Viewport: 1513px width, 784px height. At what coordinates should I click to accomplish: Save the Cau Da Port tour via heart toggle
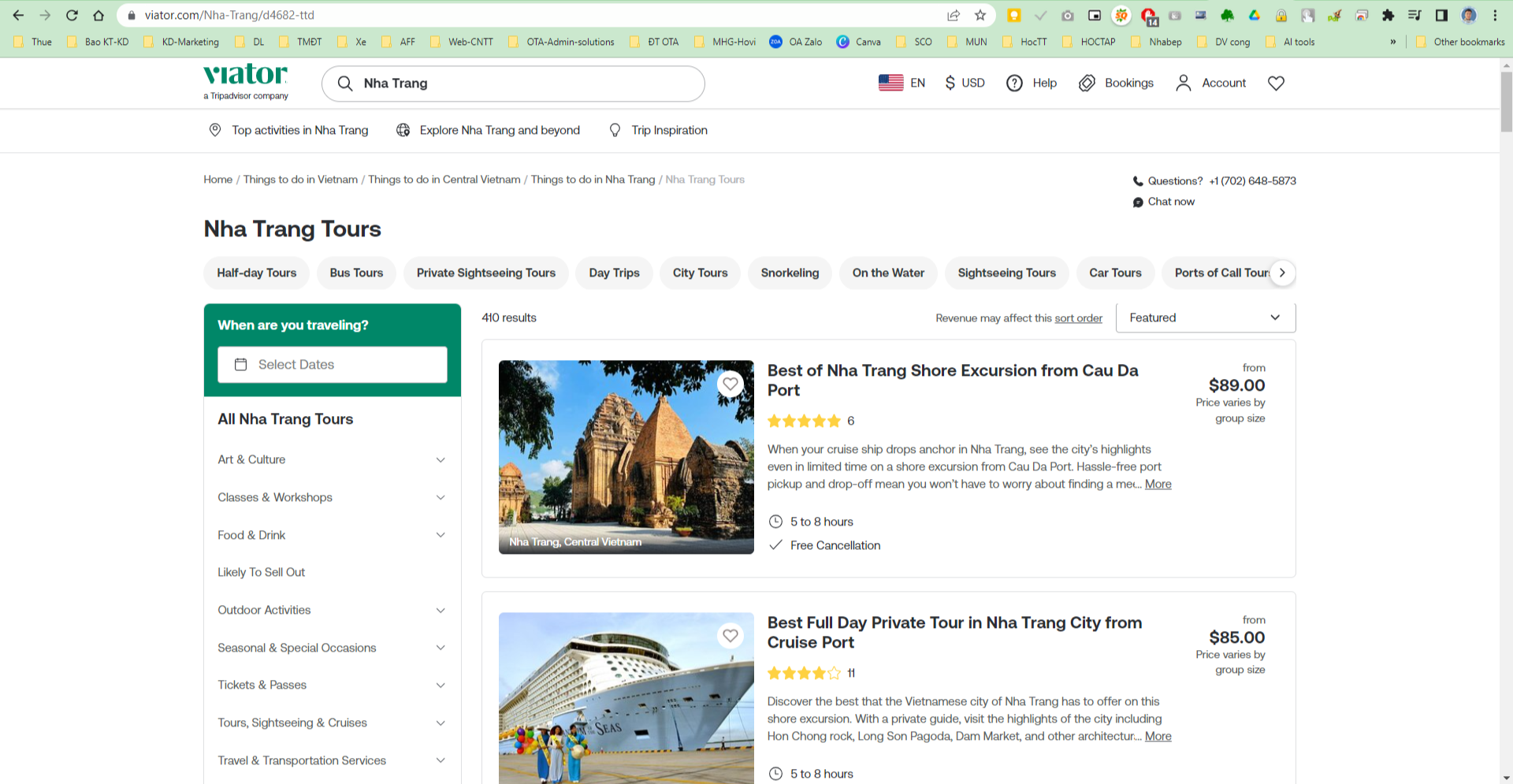coord(730,385)
